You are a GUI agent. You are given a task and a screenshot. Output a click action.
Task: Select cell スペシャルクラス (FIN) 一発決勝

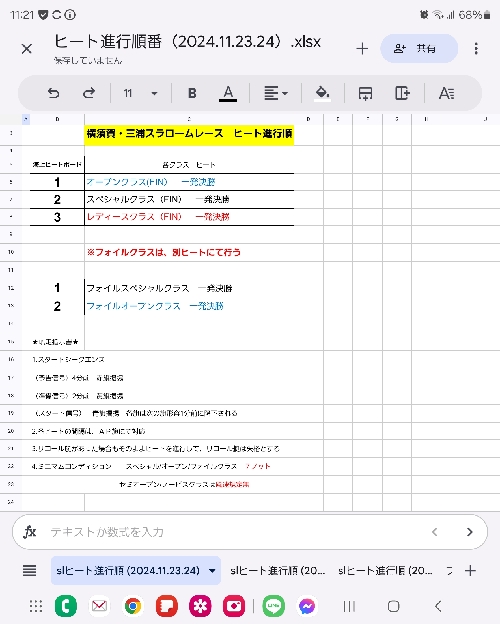pyautogui.click(x=189, y=199)
